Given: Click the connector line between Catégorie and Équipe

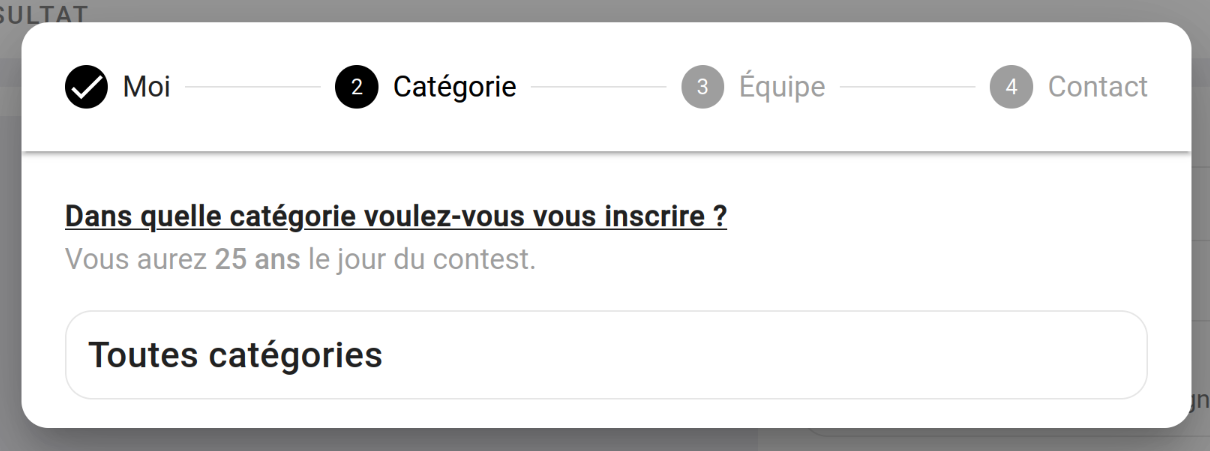Looking at the screenshot, I should coord(598,87).
